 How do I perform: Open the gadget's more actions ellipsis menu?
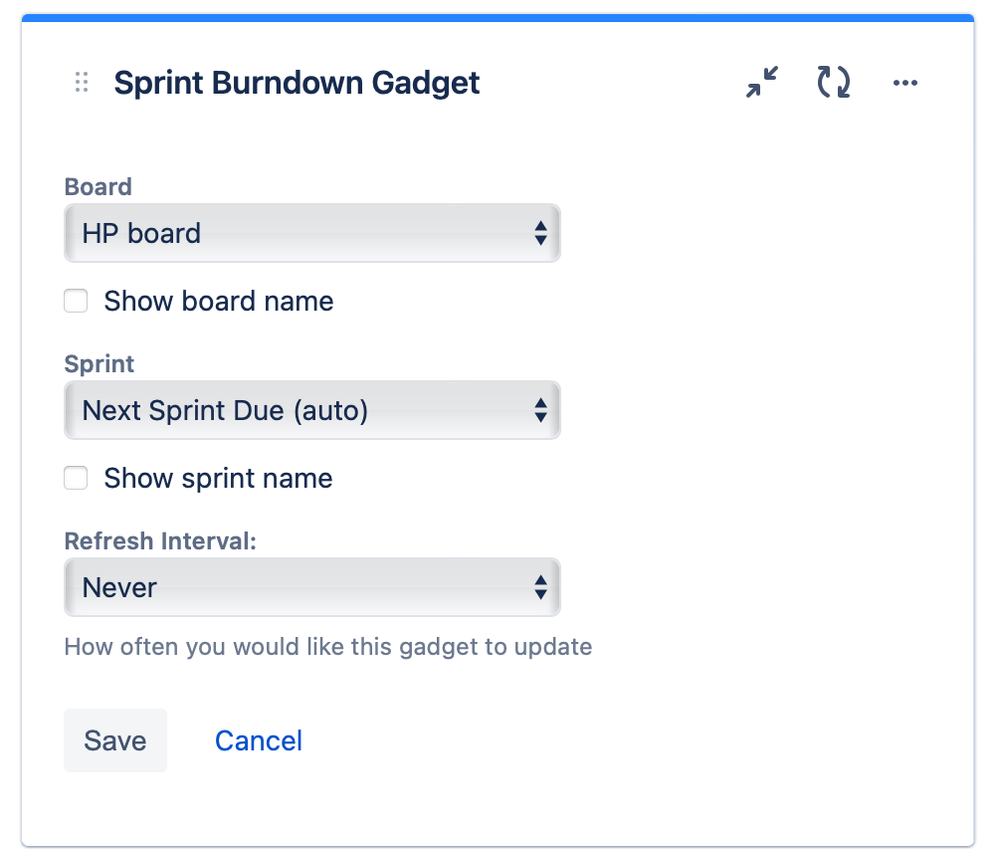pyautogui.click(x=905, y=83)
